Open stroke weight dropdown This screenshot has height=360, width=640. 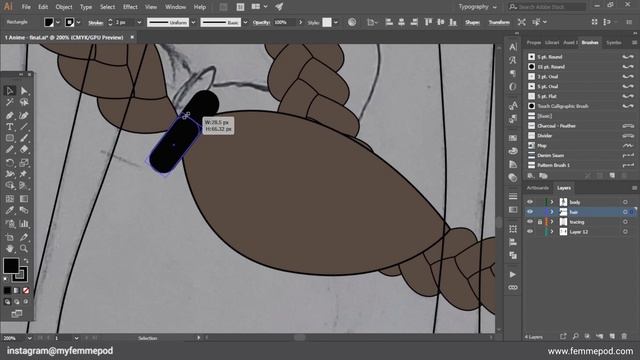tap(139, 22)
